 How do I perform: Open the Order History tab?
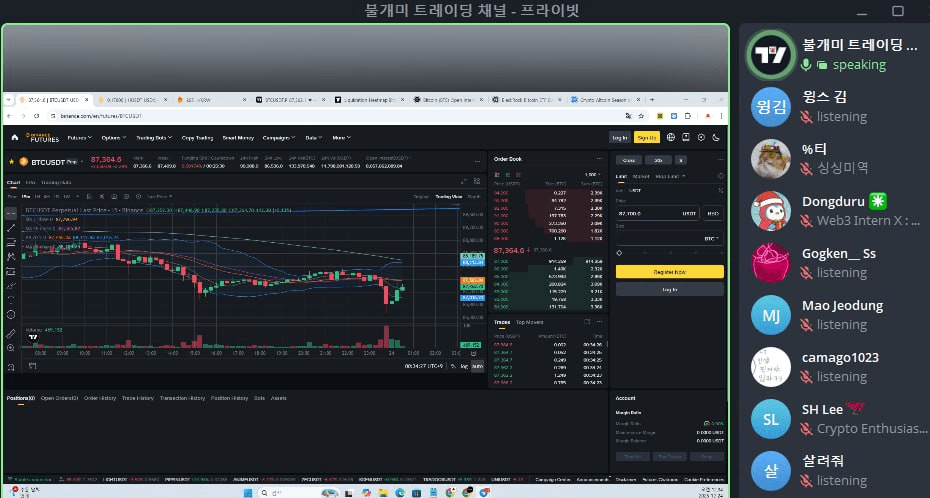(100, 398)
